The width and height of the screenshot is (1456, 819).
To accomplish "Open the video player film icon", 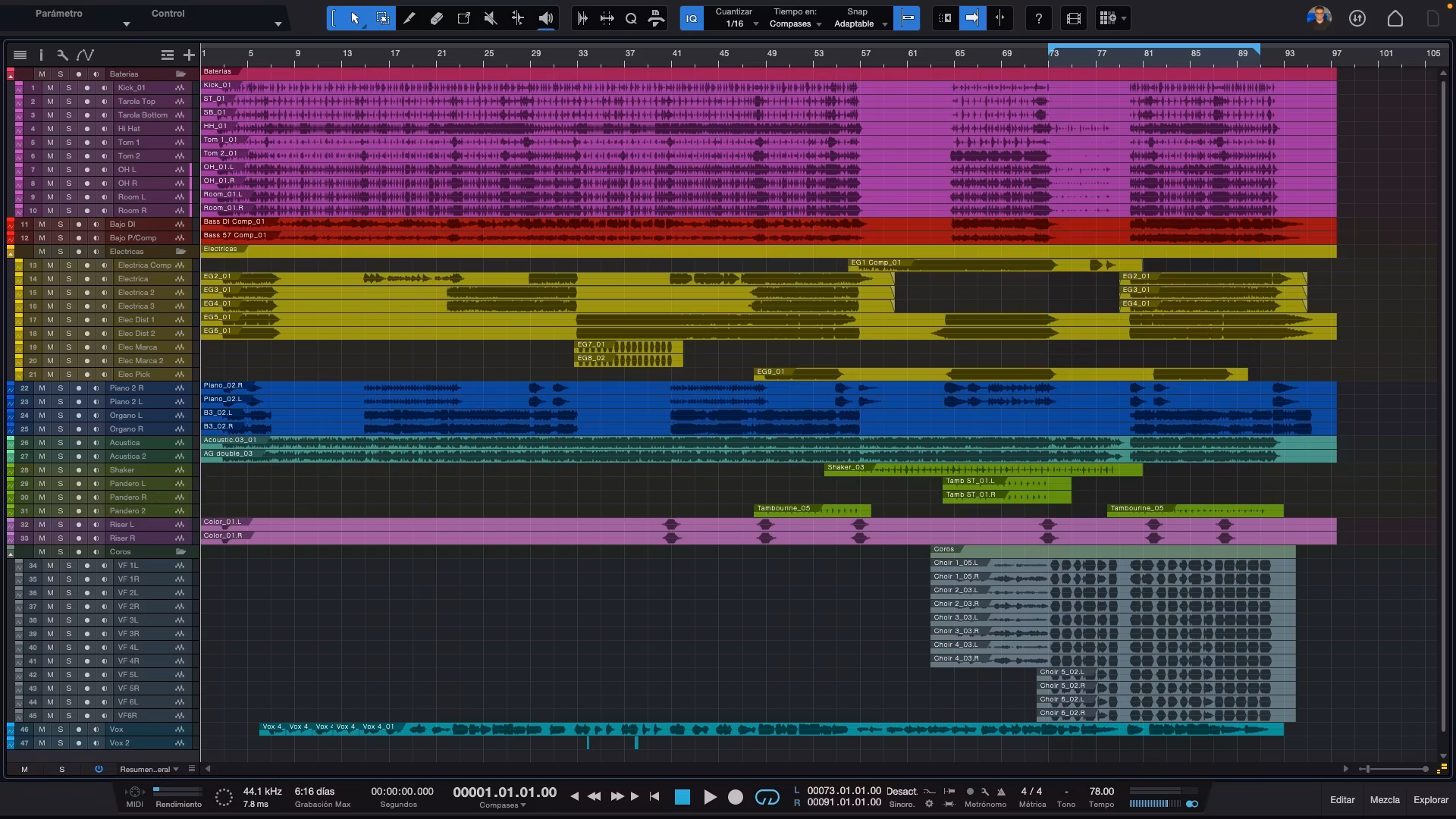I will 1073,18.
